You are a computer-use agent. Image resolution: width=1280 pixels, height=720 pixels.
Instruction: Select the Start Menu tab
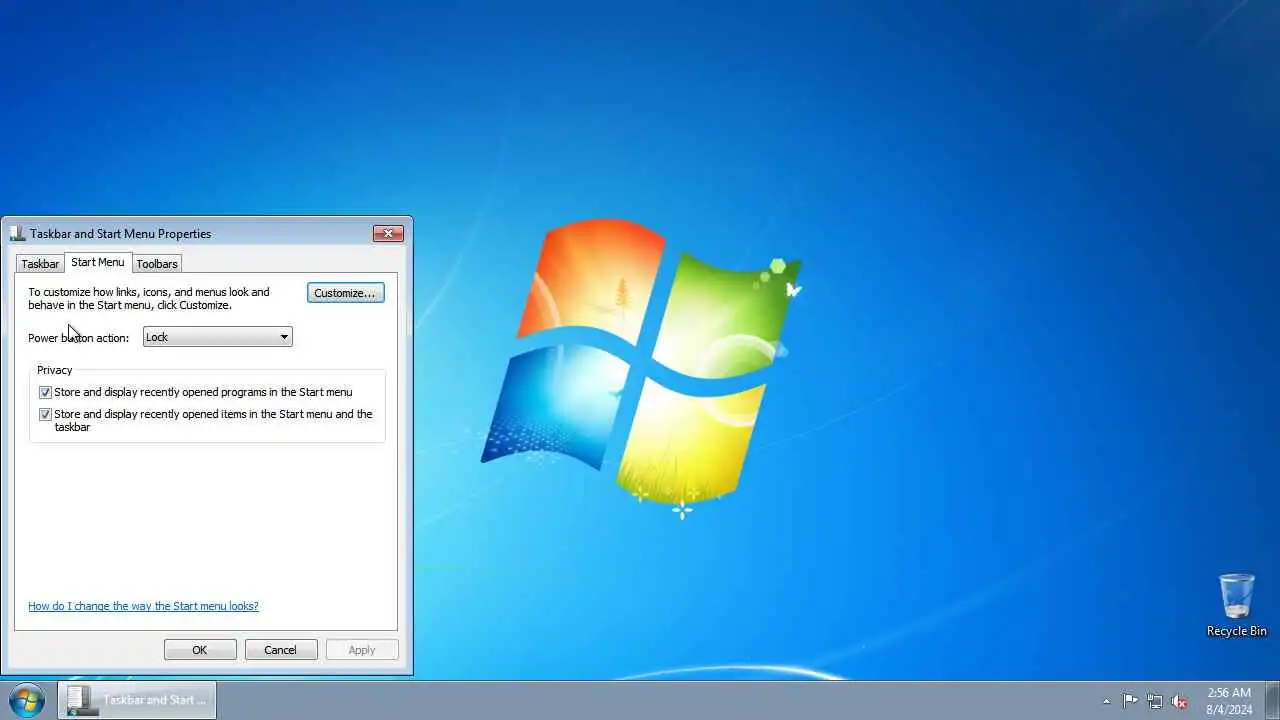coord(98,262)
